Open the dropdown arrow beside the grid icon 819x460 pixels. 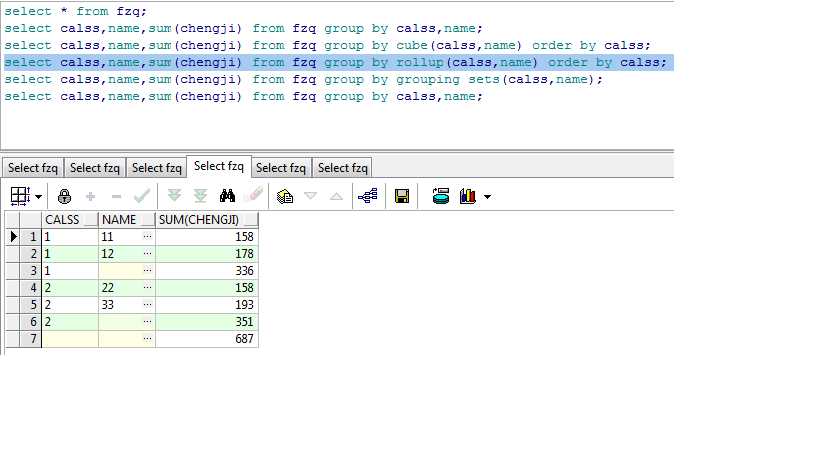[x=39, y=197]
